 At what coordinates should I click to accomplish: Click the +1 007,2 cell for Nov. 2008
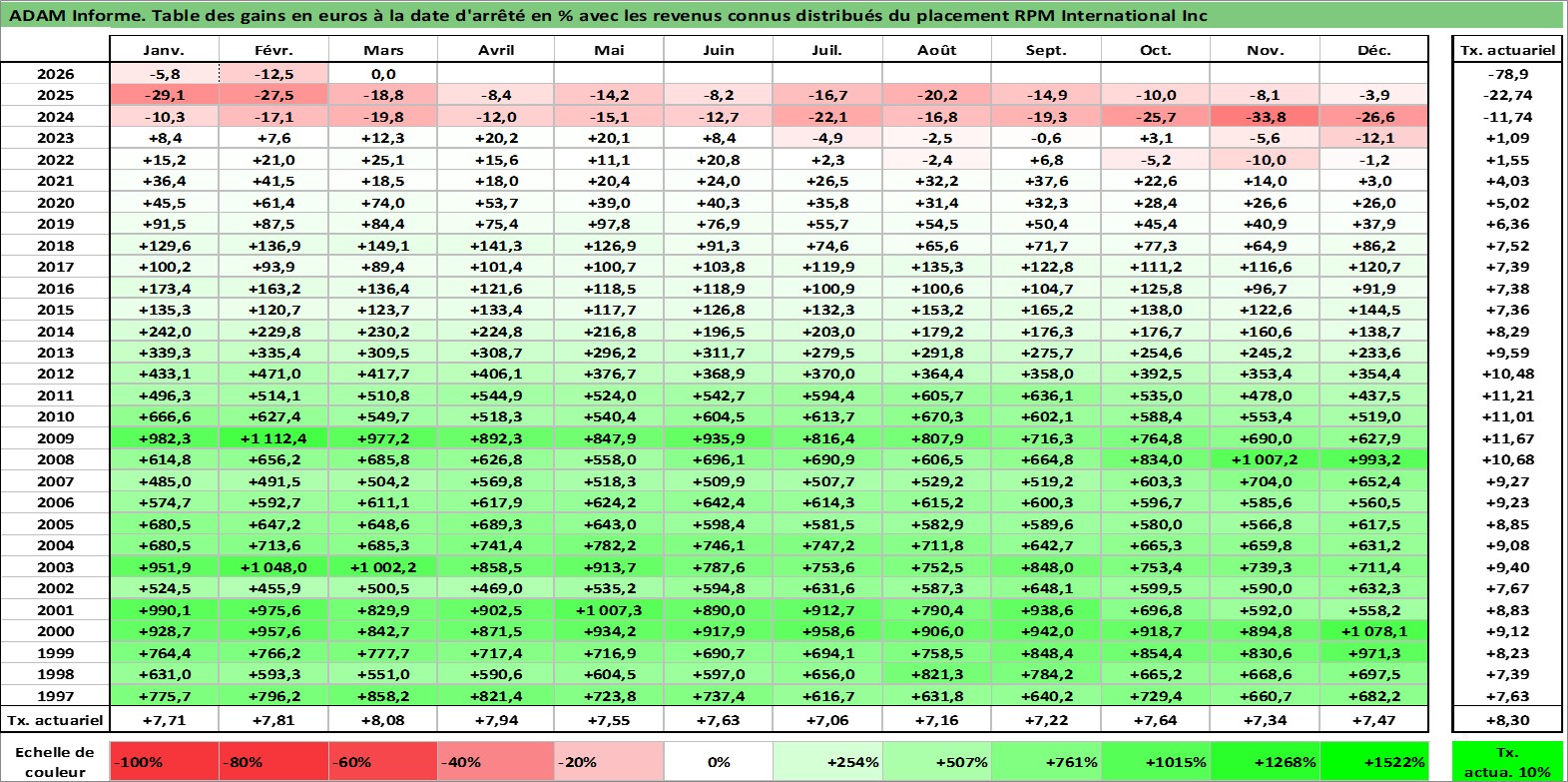pos(1265,459)
